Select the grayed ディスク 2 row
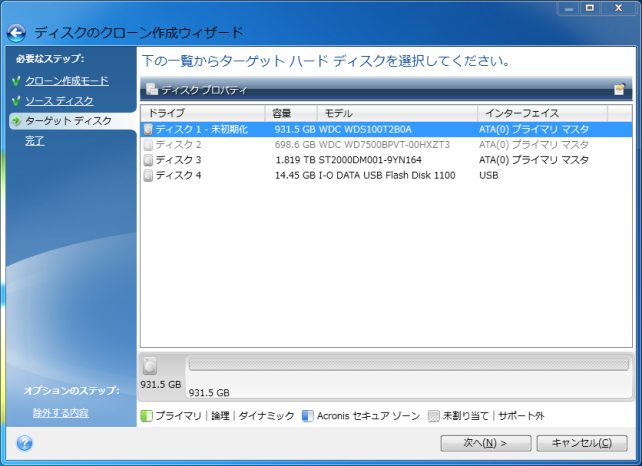642x466 pixels. point(386,145)
